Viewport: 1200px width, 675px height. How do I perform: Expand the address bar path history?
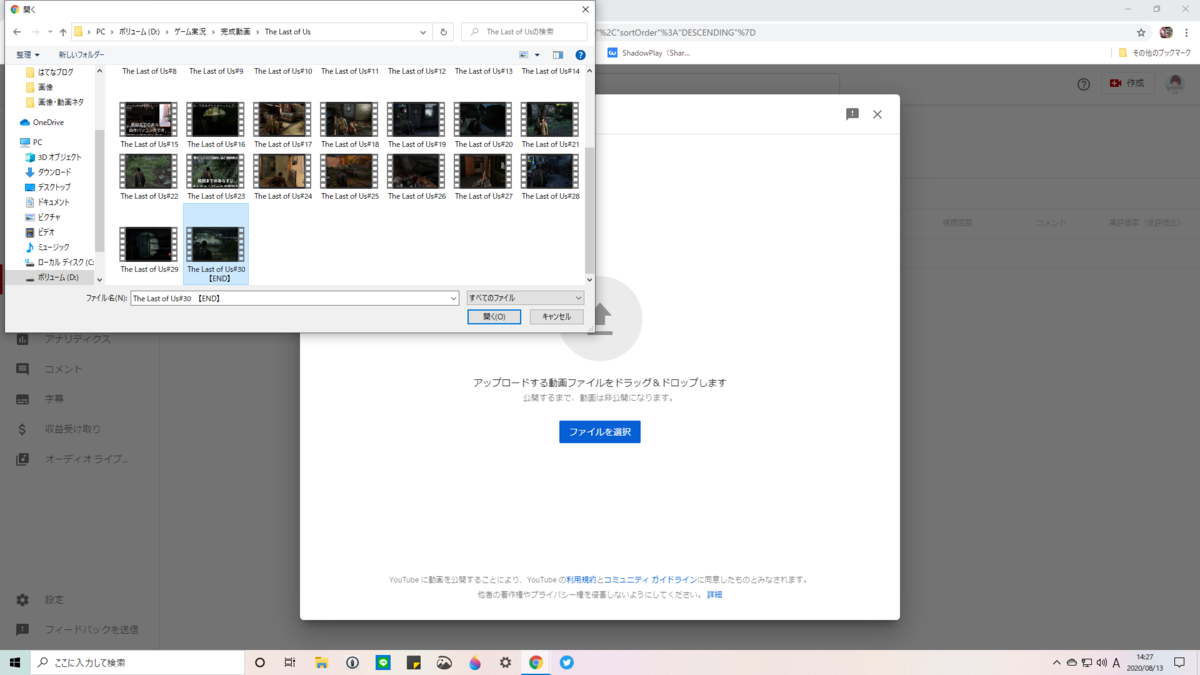coord(423,32)
